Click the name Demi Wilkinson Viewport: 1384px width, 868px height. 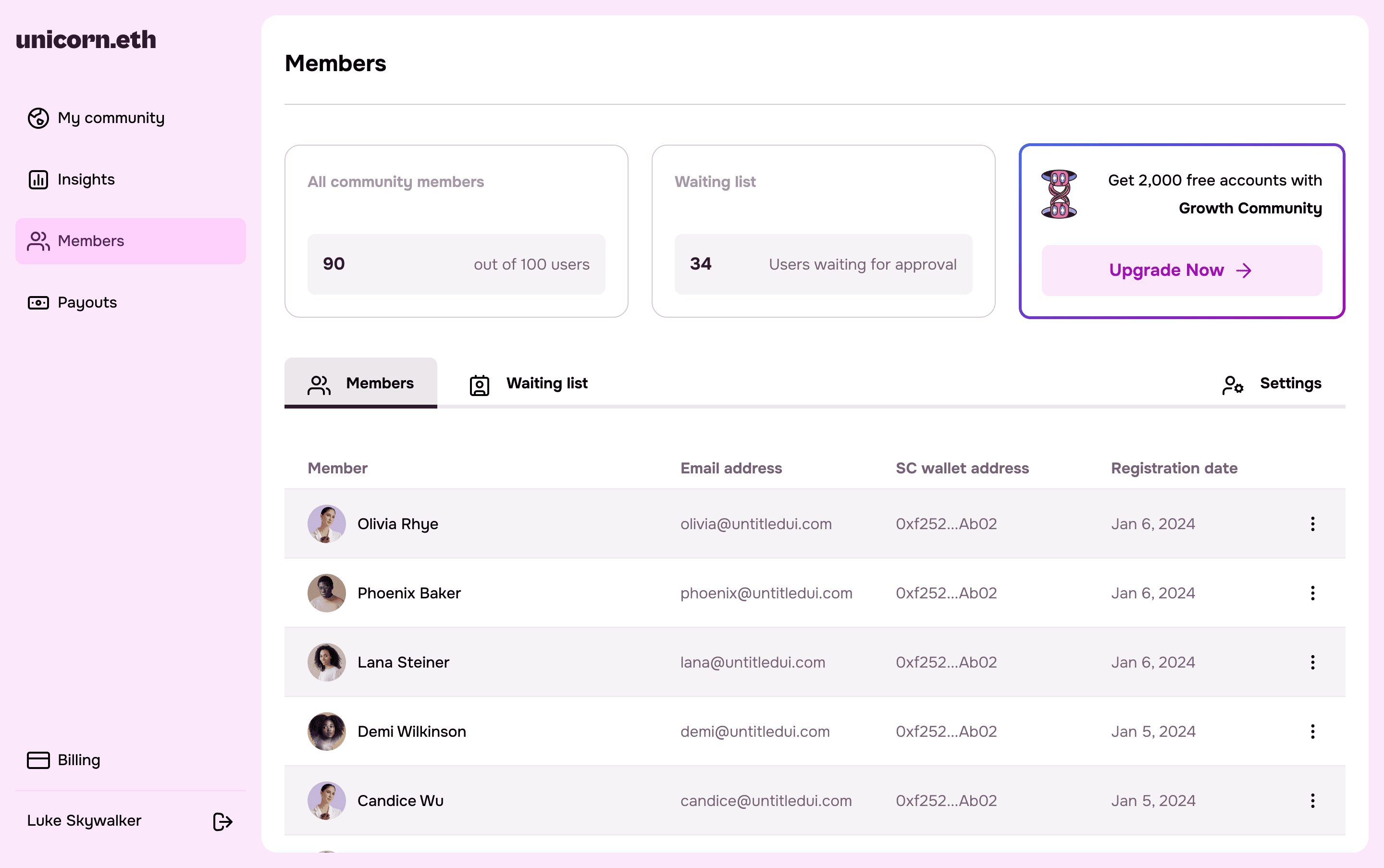tap(411, 732)
